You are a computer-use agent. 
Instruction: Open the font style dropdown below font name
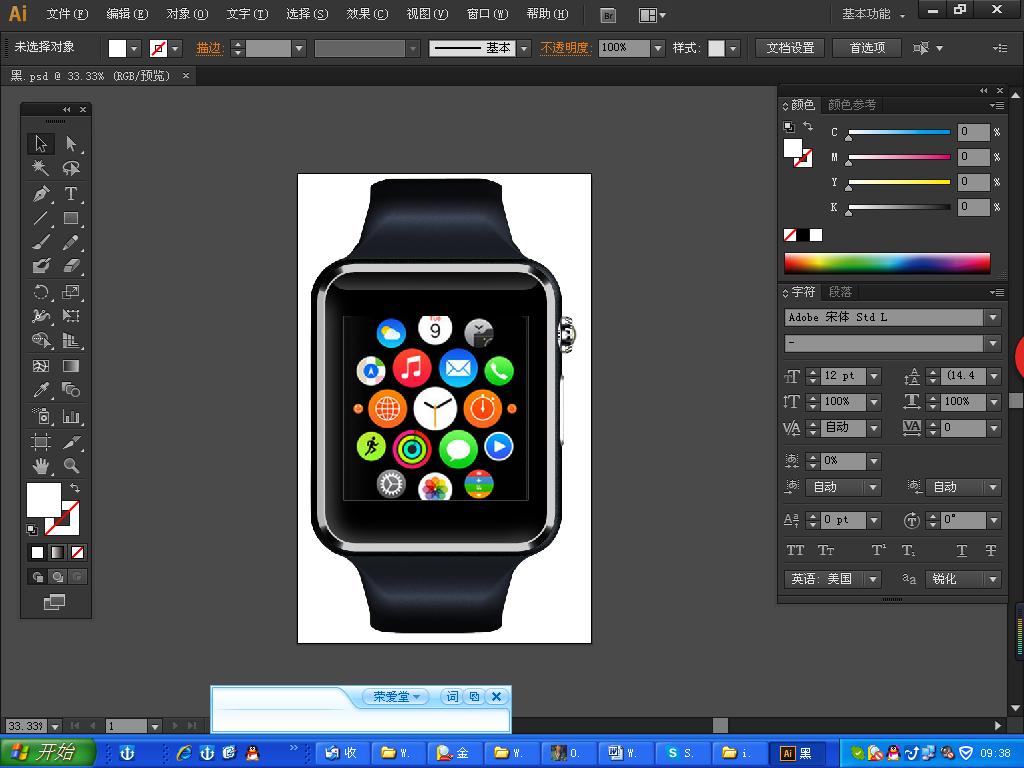click(993, 343)
